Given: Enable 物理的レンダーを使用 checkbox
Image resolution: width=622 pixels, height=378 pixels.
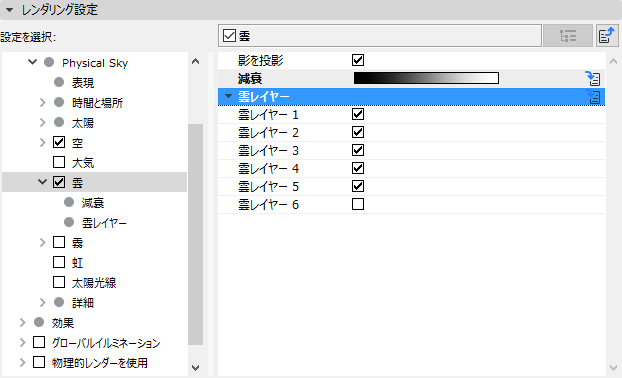Looking at the screenshot, I should (x=39, y=362).
